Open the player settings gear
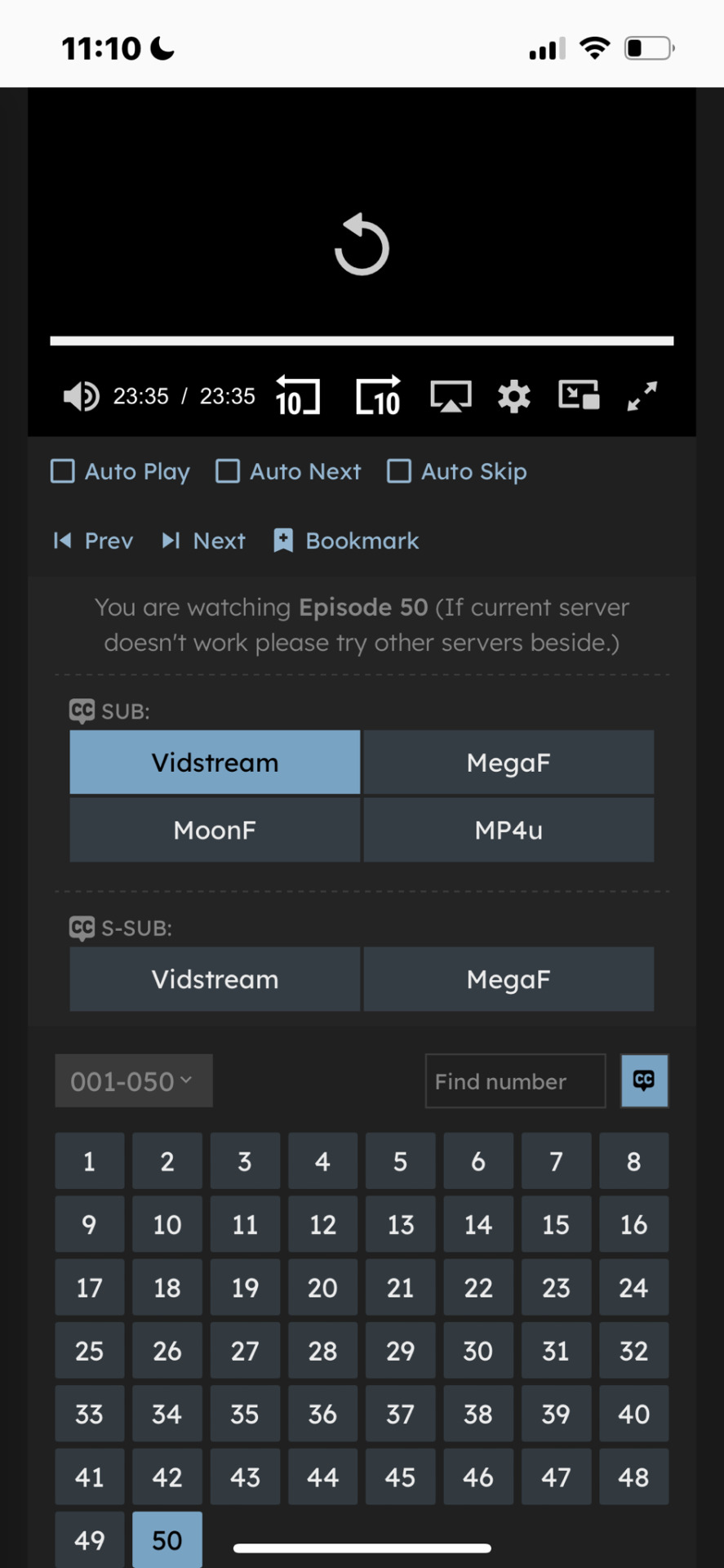Screen dimensions: 724x1568 (514, 397)
